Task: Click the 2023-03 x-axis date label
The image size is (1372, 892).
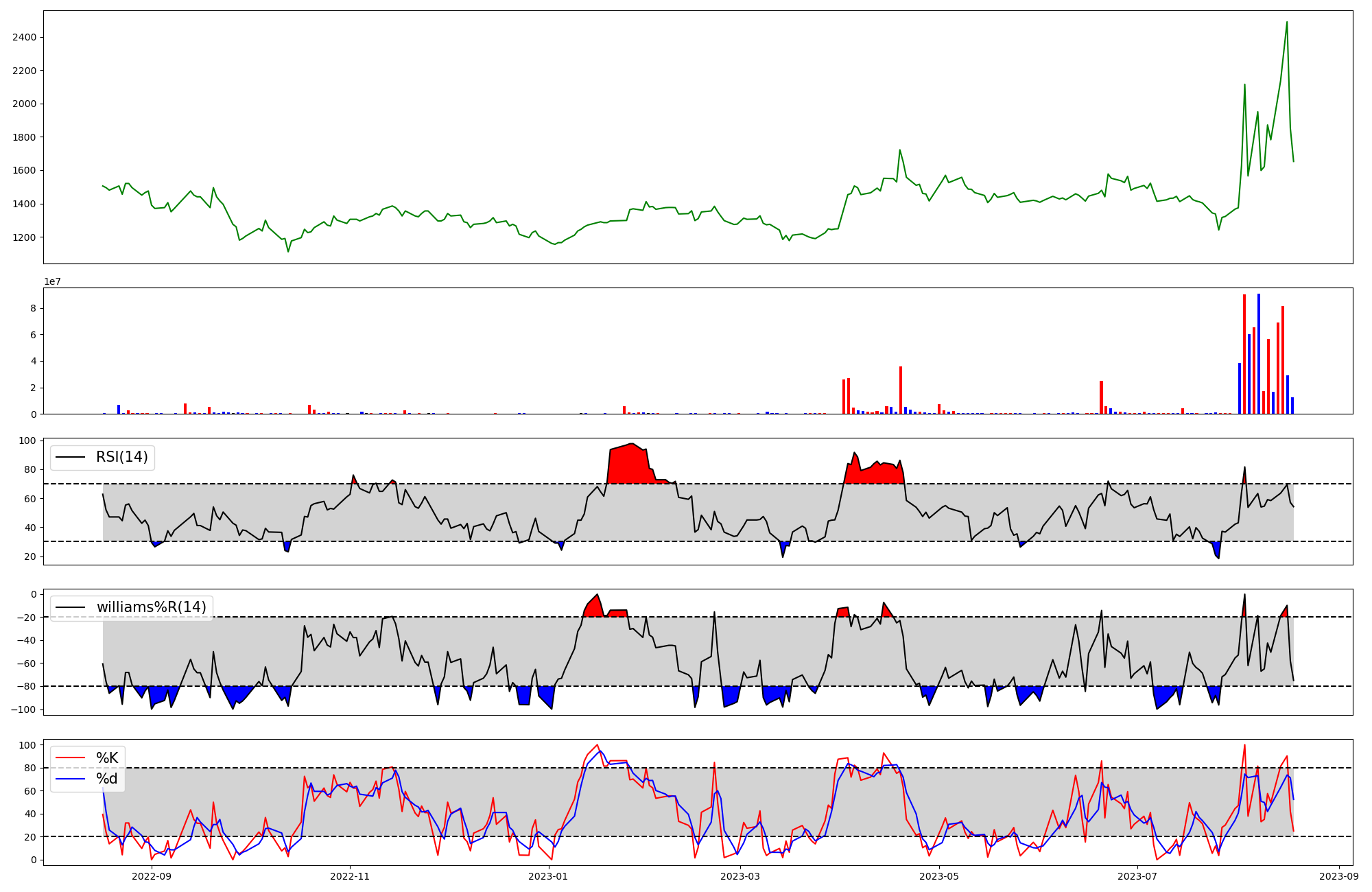Action: pyautogui.click(x=741, y=876)
